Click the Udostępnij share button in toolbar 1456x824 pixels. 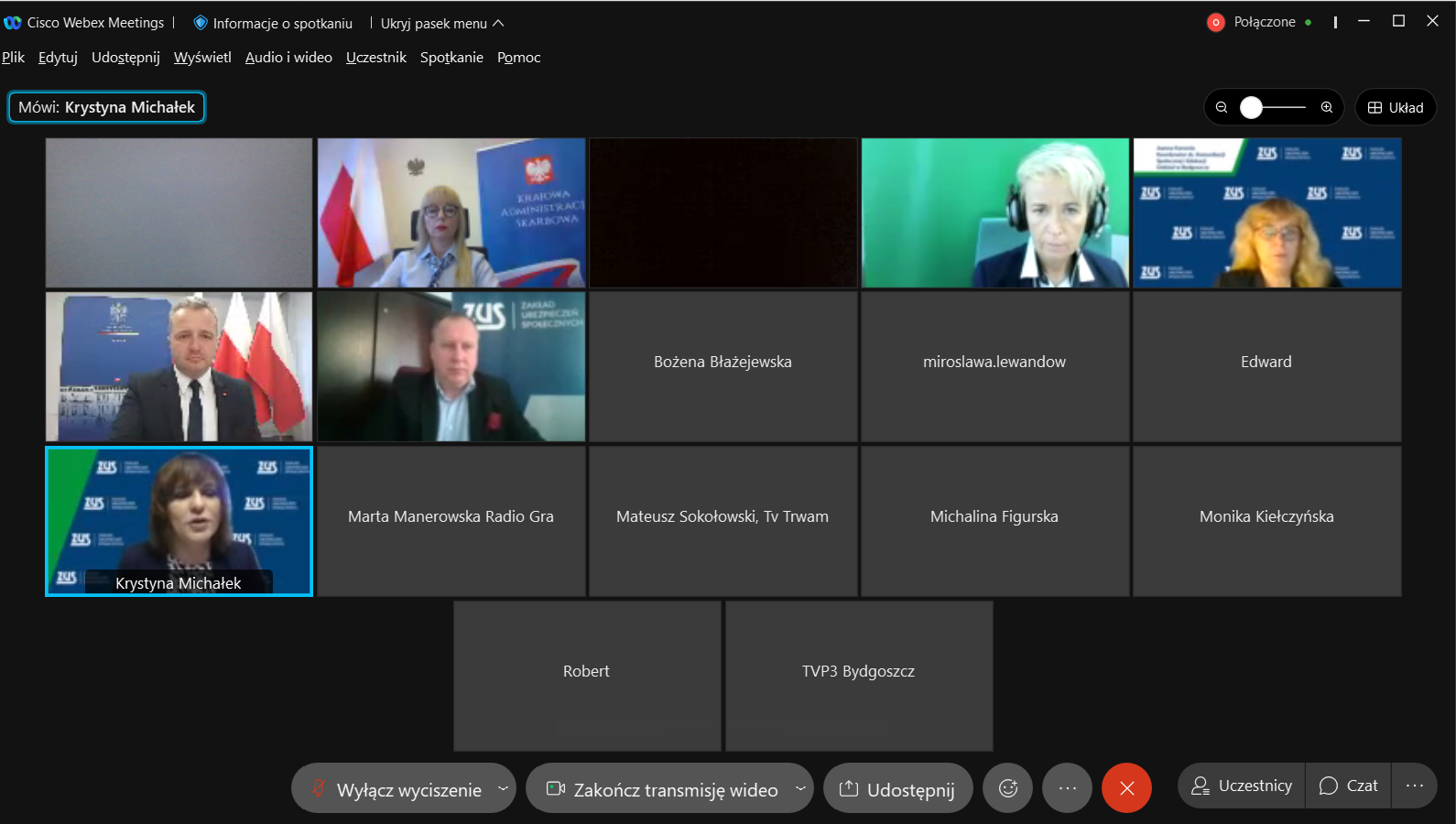tap(897, 789)
